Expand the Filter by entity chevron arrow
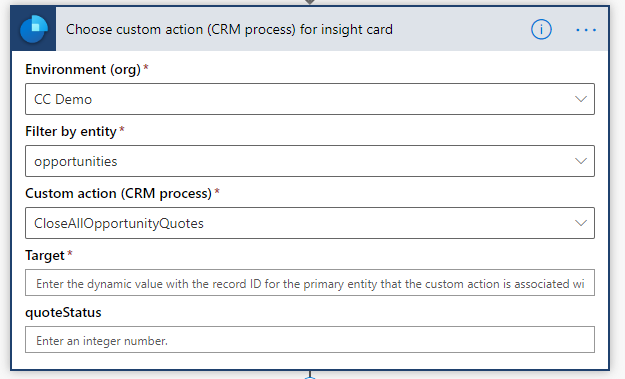The width and height of the screenshot is (625, 379). tap(581, 161)
